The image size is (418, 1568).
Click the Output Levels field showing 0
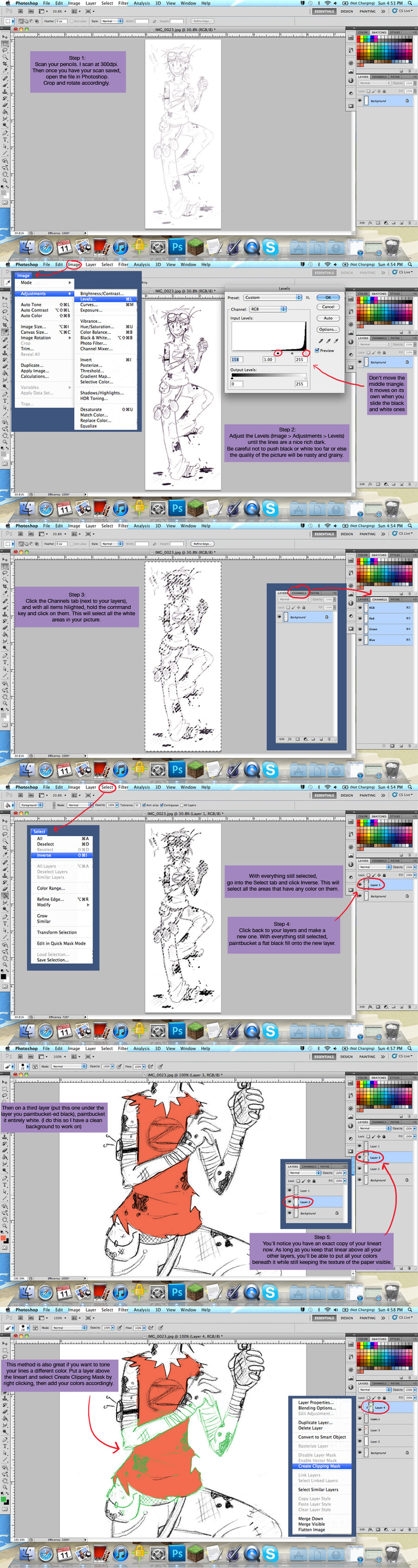(x=237, y=384)
